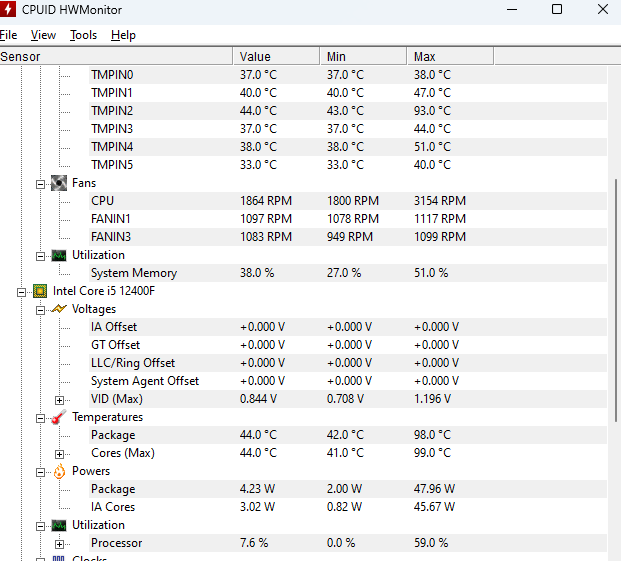Image resolution: width=621 pixels, height=561 pixels.
Task: Select the LLC/Ring Offset row
Action: [x=348, y=363]
